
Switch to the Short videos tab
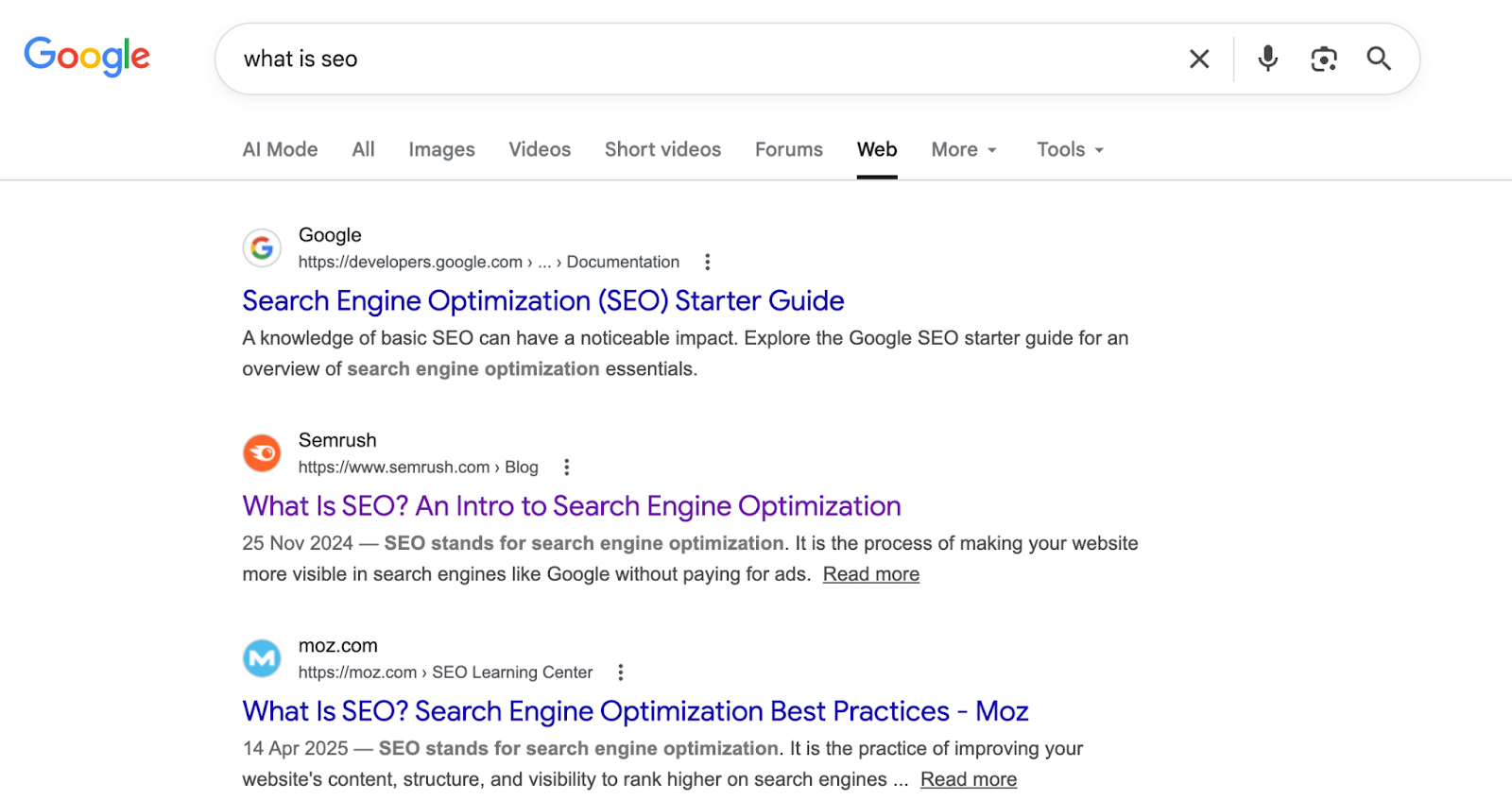662,149
